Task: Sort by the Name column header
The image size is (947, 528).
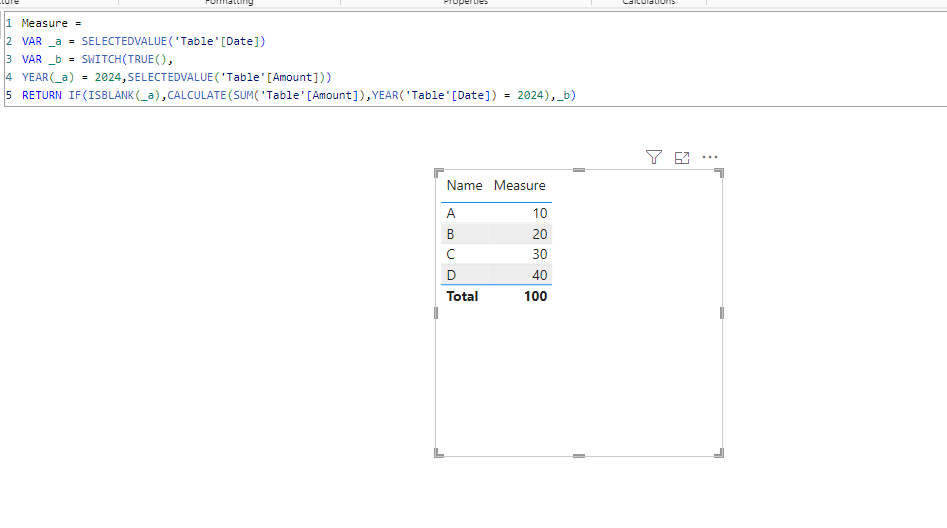Action: click(x=464, y=185)
